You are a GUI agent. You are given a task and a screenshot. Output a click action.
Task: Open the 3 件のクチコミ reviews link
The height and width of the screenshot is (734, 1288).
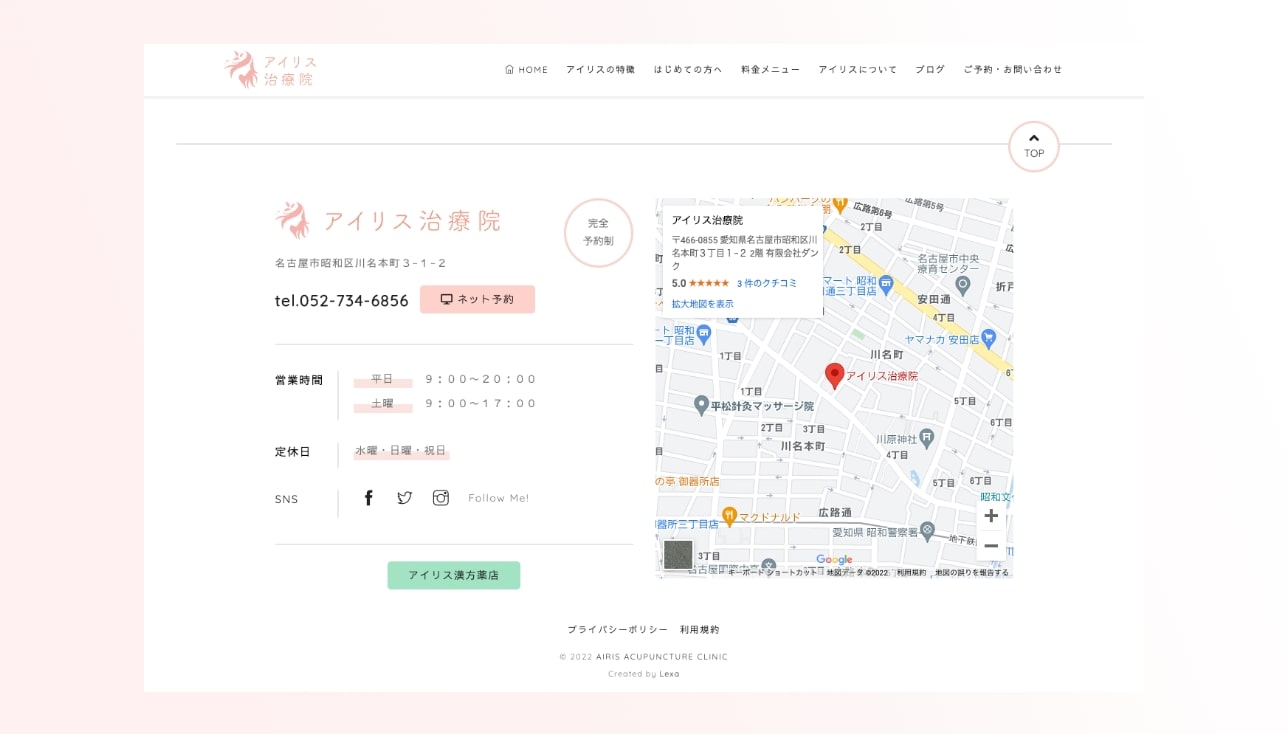click(767, 283)
